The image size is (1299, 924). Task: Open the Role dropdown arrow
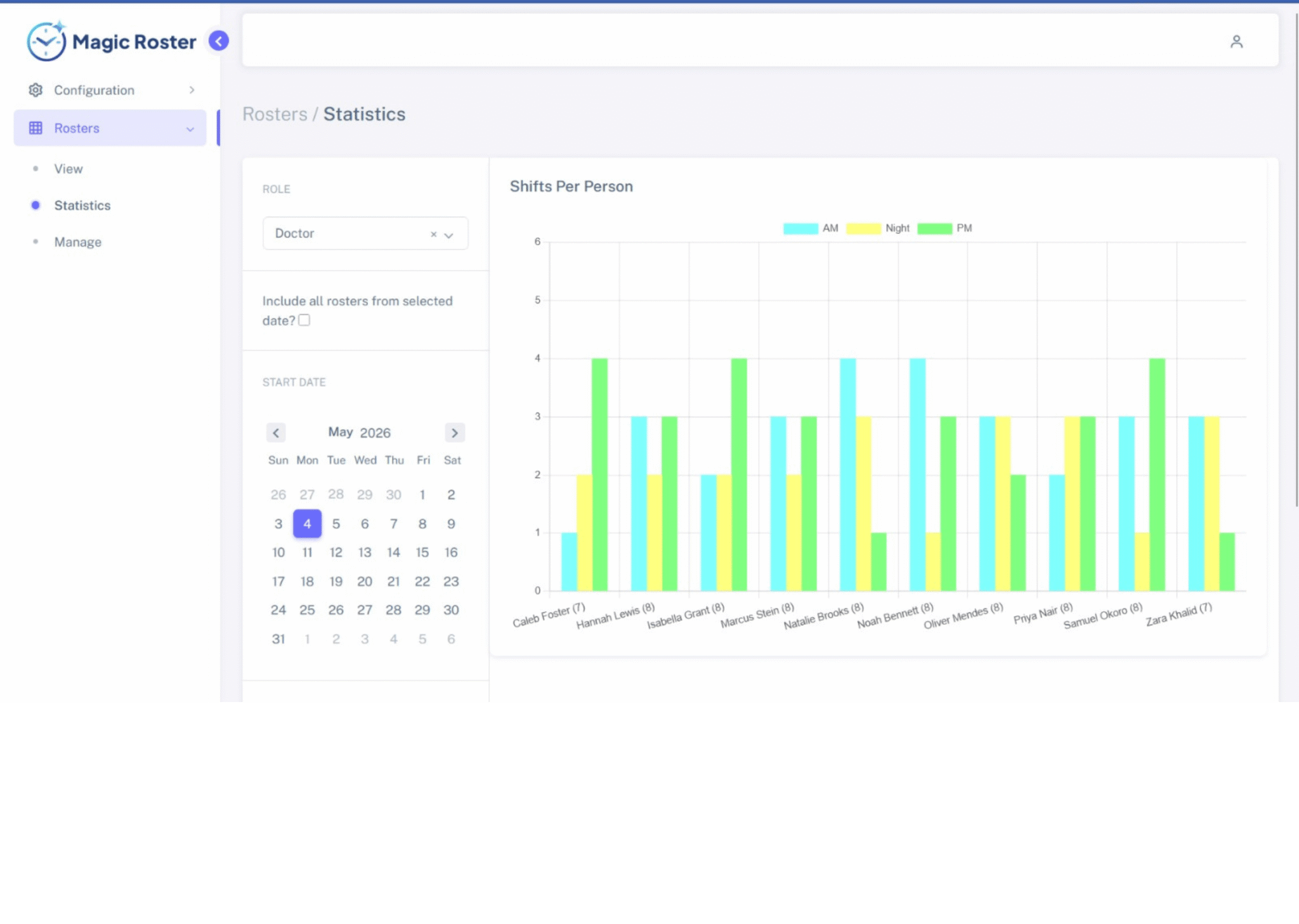point(449,235)
